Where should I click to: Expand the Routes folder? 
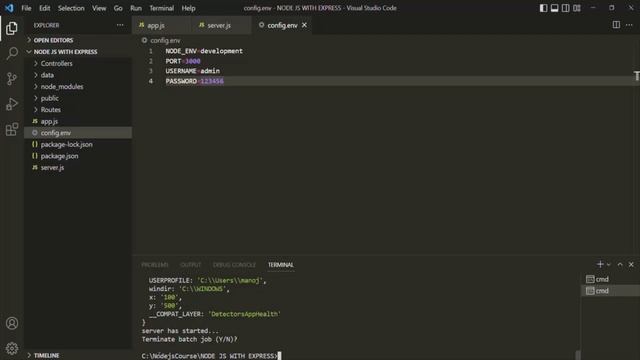coord(78,110)
